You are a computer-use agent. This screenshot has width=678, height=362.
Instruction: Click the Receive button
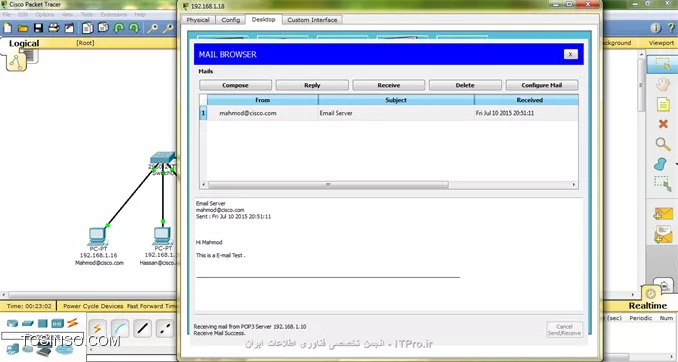pyautogui.click(x=388, y=85)
